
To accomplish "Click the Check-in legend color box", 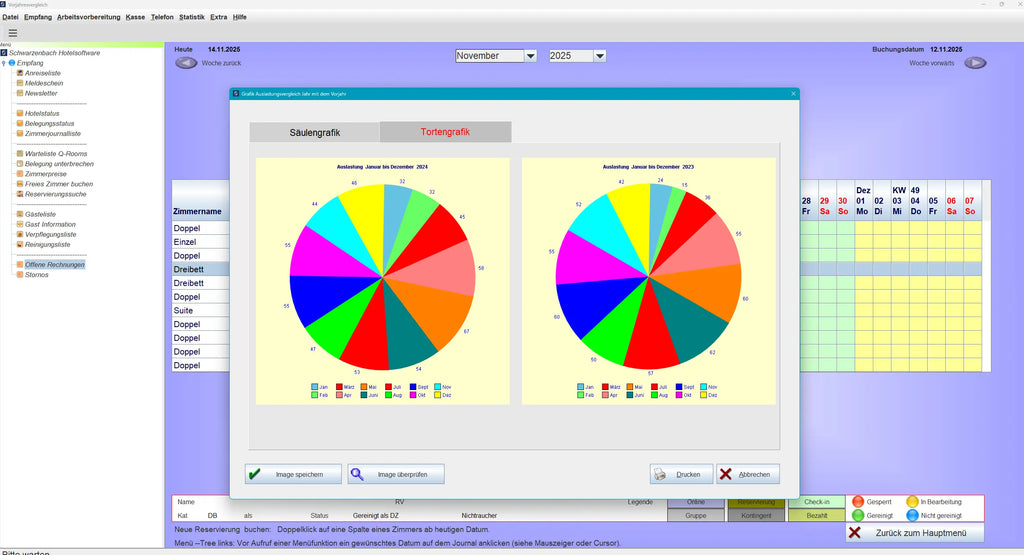I will point(815,501).
